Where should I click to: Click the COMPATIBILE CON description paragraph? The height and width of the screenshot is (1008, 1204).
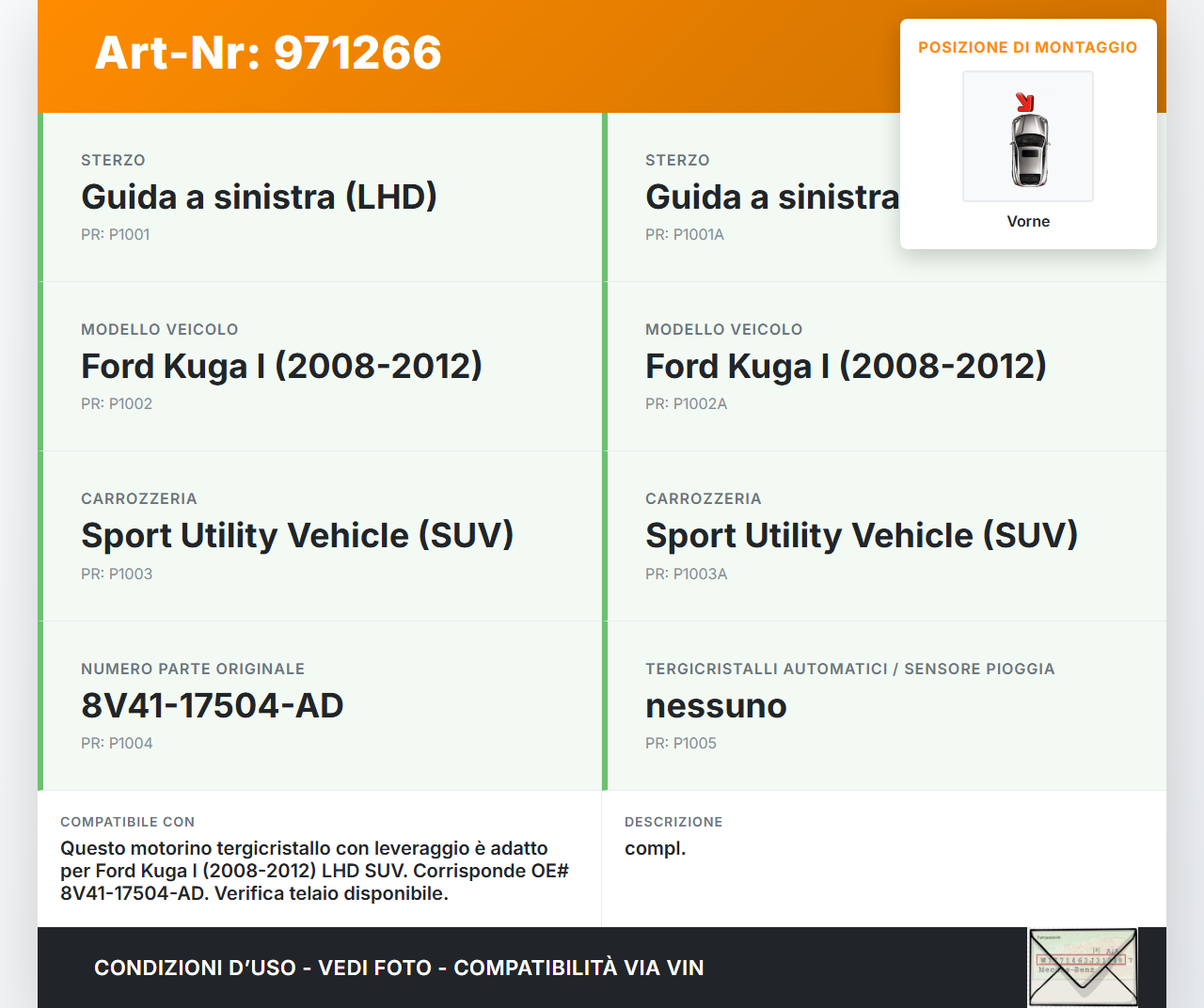click(314, 871)
